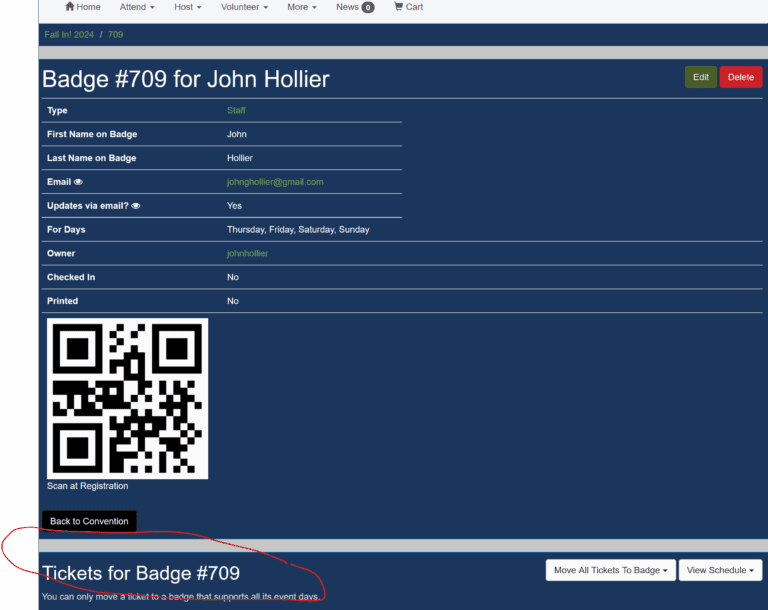Click the News count badge
The image size is (768, 610).
(368, 7)
